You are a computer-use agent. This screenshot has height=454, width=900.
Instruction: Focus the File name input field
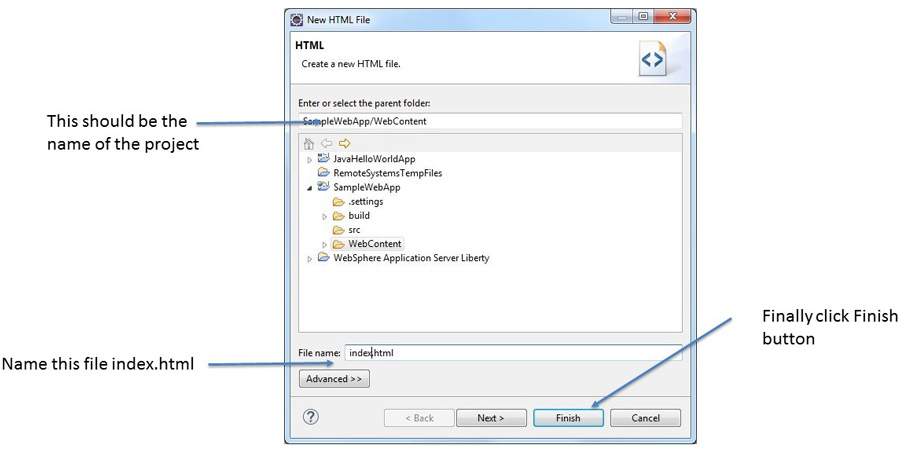click(513, 353)
